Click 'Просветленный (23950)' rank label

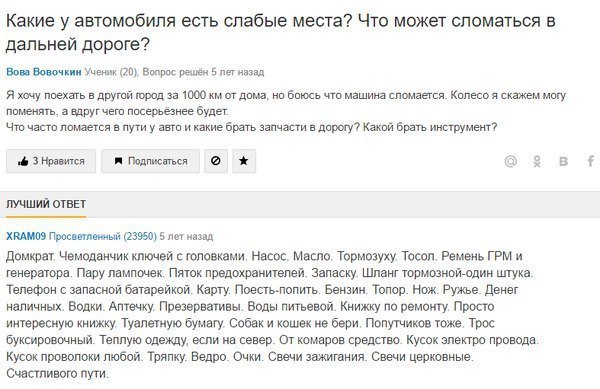pos(103,236)
